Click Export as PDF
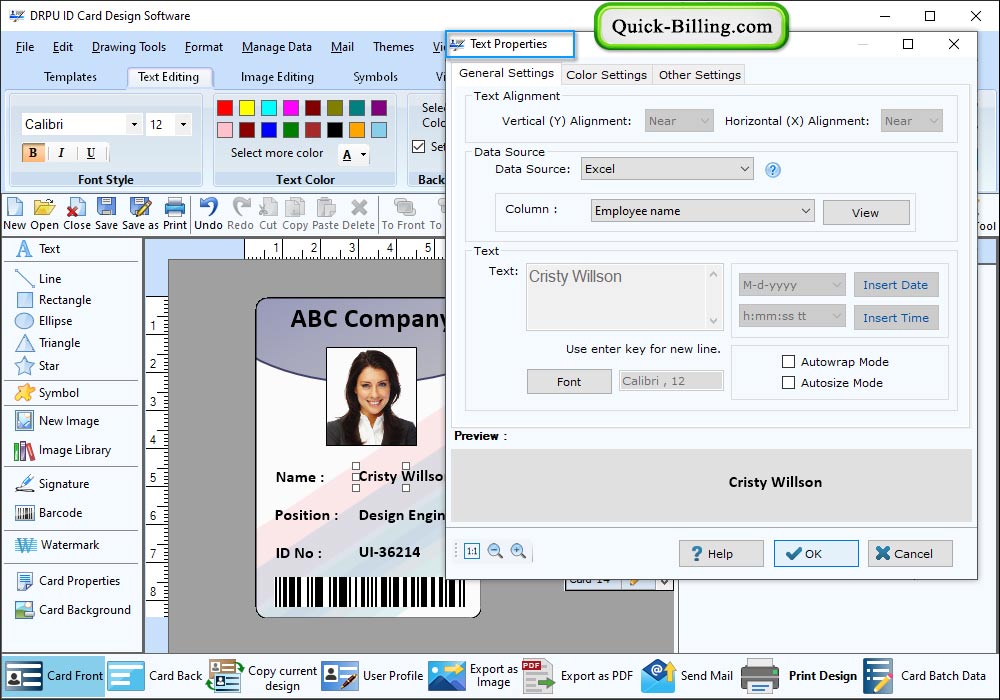 (x=578, y=676)
